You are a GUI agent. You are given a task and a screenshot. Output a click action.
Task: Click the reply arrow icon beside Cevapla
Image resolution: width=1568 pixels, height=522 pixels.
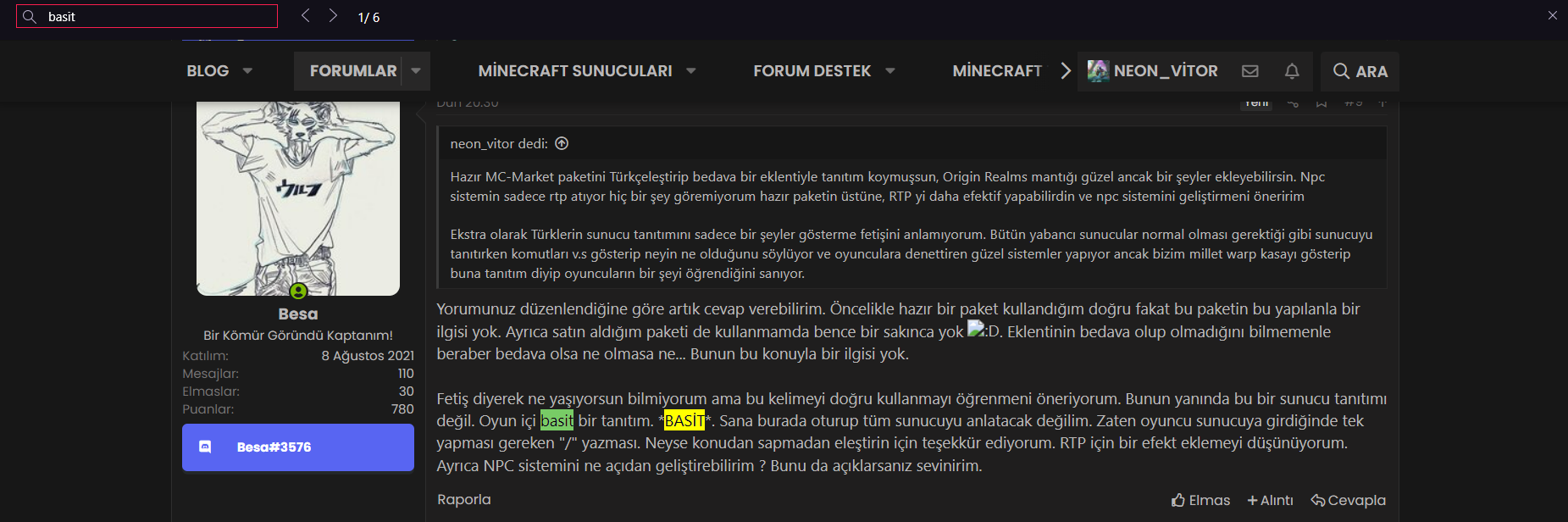tap(1317, 501)
